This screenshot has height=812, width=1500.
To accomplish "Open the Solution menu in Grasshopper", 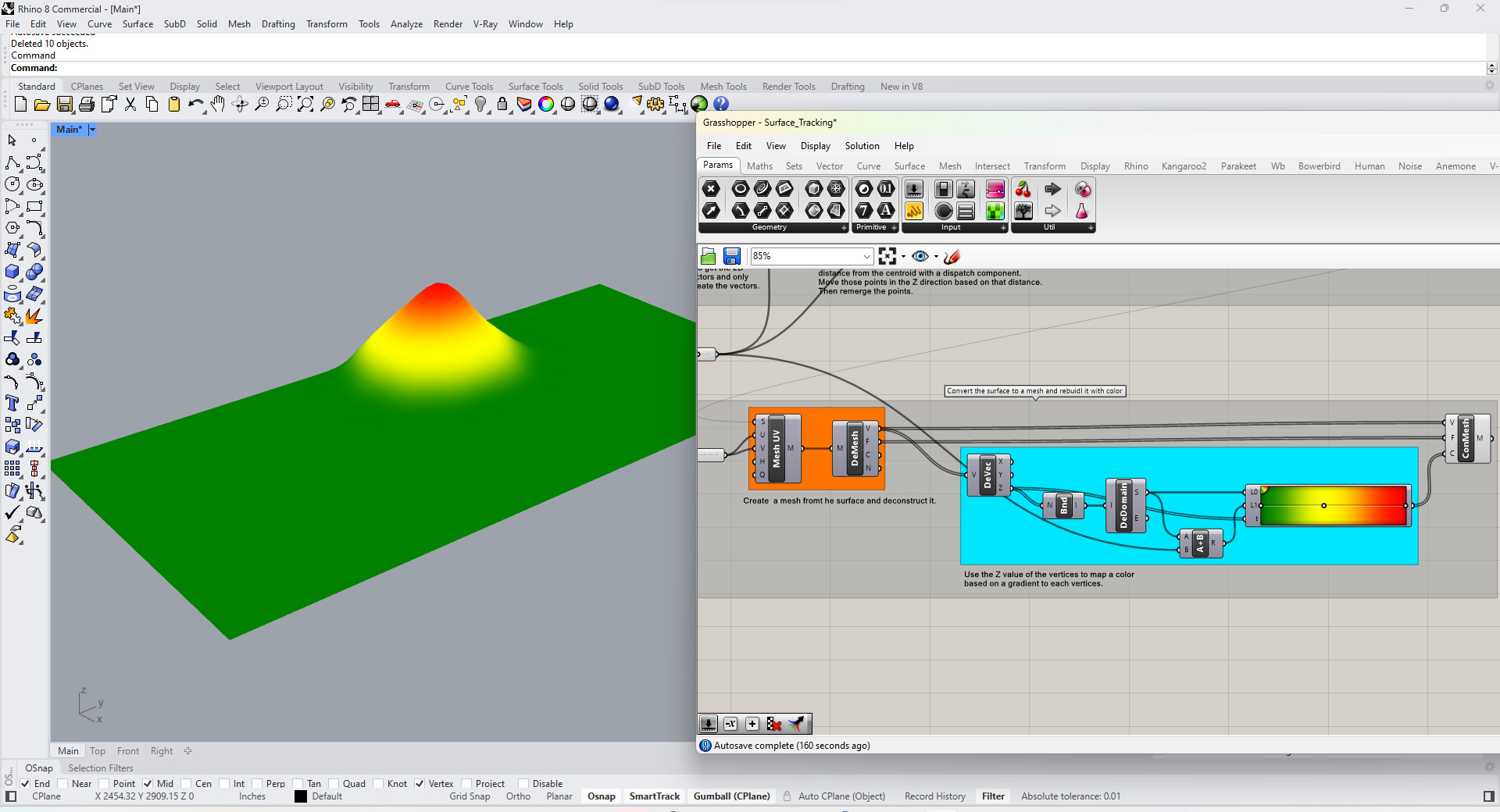I will pyautogui.click(x=862, y=146).
